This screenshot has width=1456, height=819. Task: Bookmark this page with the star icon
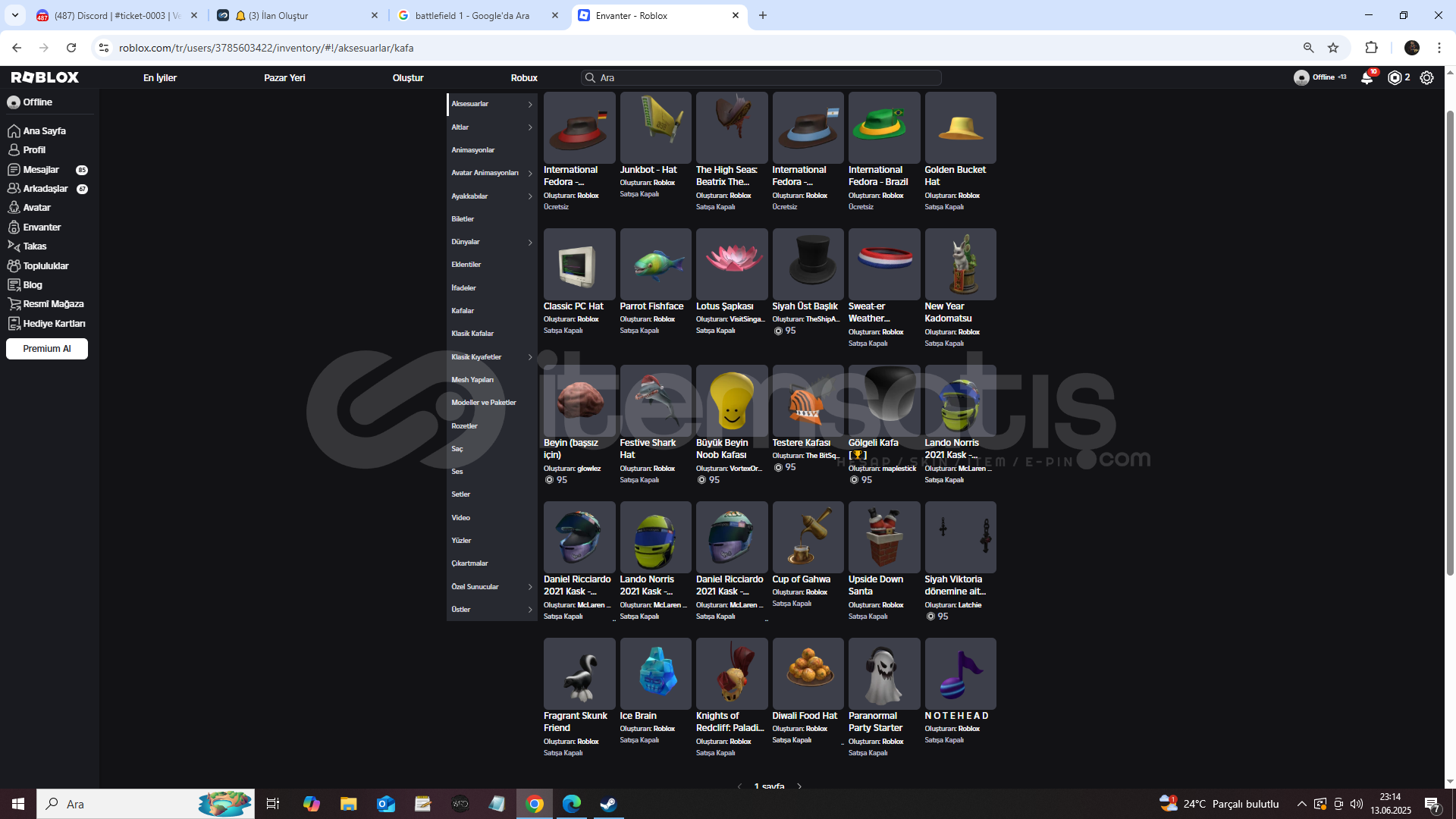pos(1333,48)
